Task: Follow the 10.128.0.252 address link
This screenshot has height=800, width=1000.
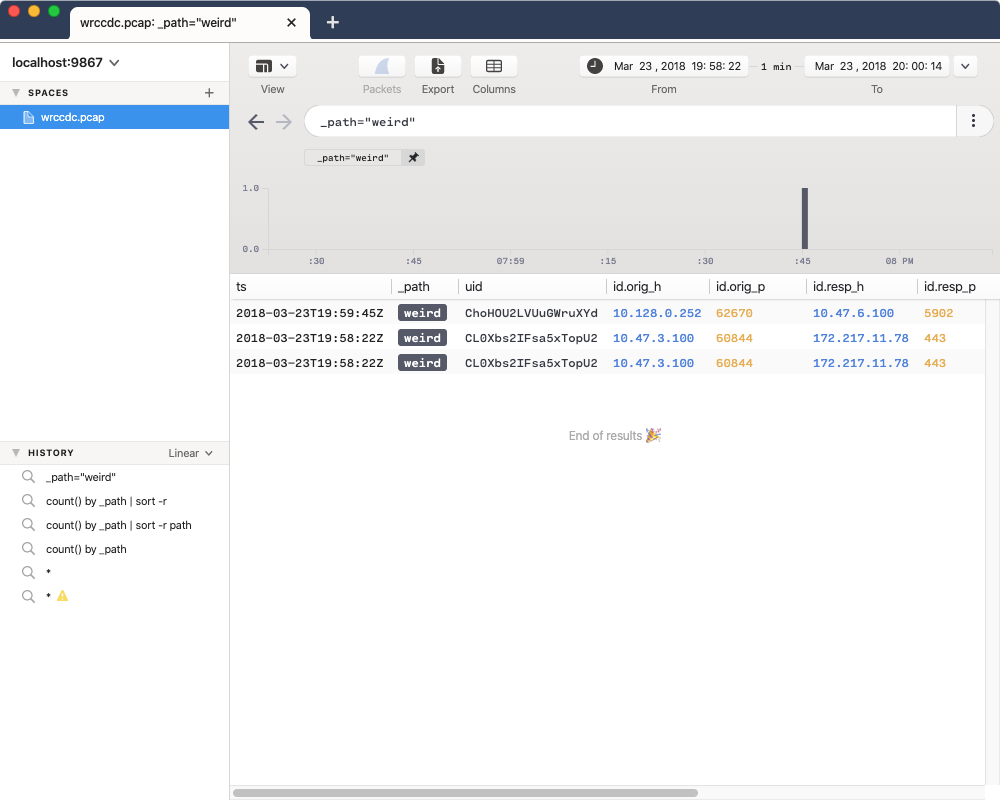Action: click(x=656, y=313)
